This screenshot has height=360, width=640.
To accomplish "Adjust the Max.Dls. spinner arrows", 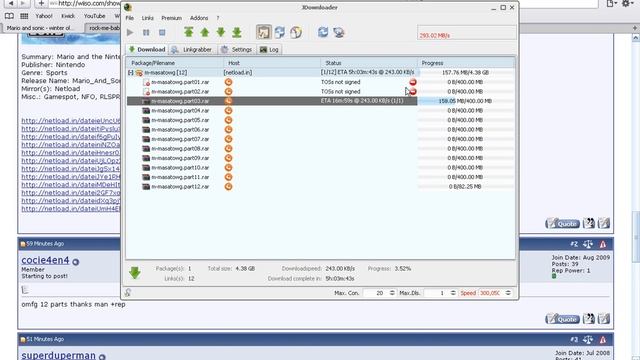I will 453,293.
